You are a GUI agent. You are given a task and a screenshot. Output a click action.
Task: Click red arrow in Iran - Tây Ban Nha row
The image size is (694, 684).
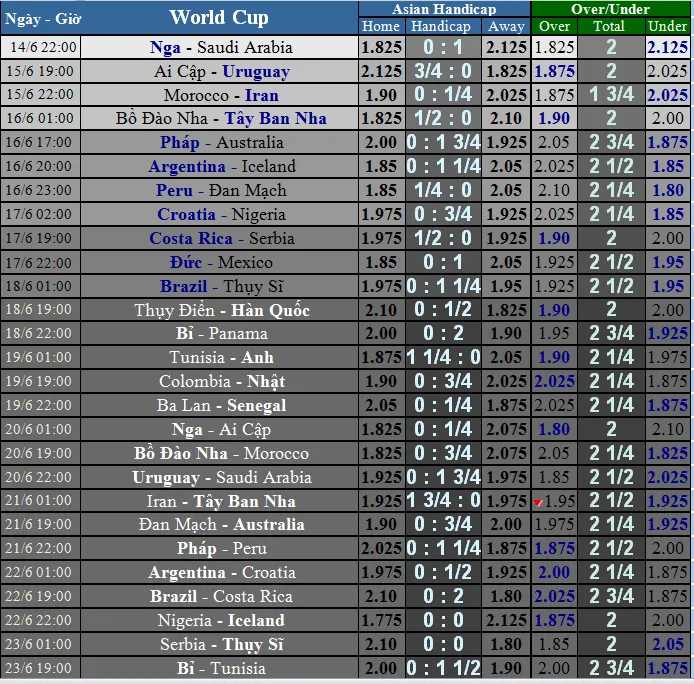tap(538, 502)
